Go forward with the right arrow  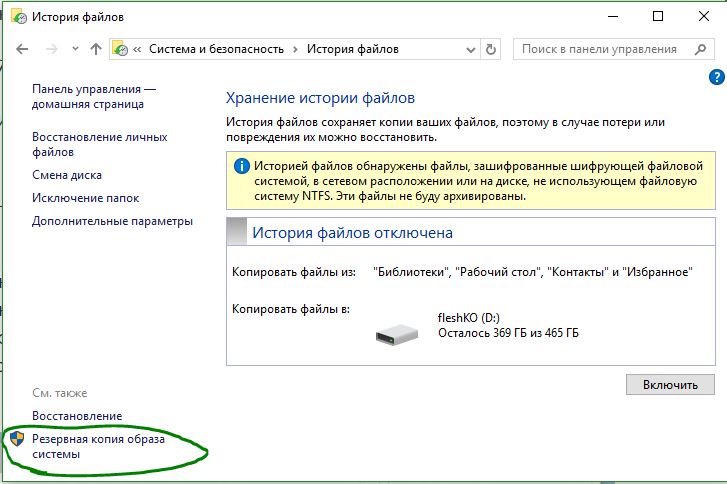[51, 49]
